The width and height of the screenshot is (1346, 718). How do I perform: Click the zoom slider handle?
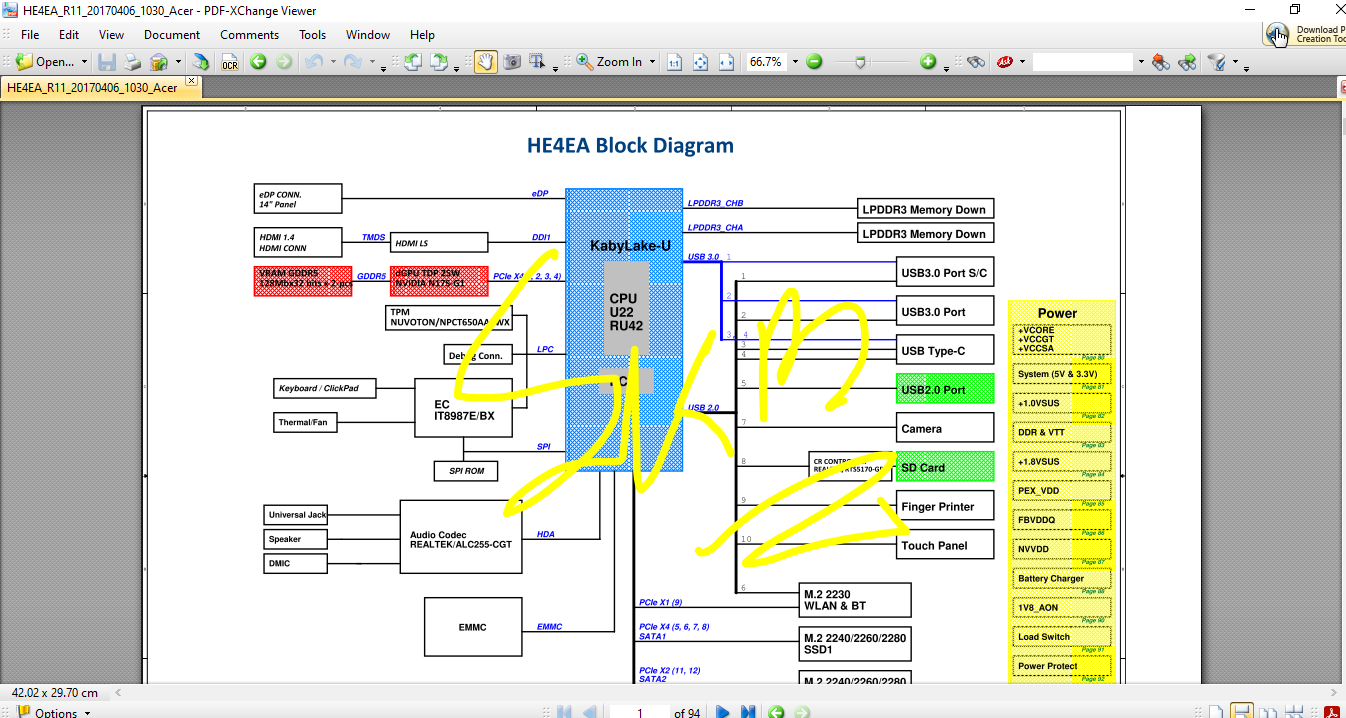[859, 62]
